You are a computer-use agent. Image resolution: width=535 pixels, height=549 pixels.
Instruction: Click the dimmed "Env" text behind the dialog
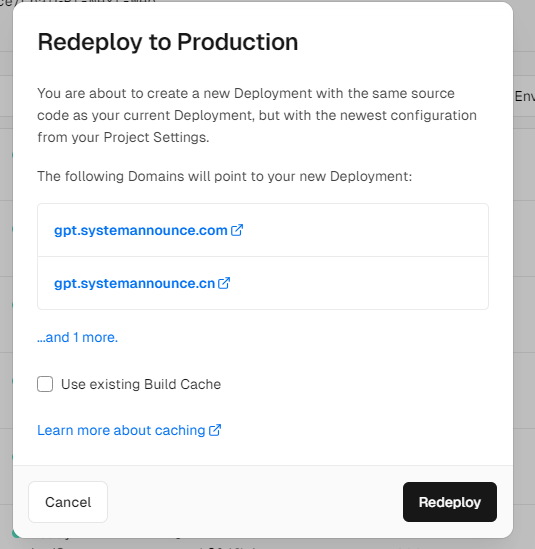click(x=524, y=96)
